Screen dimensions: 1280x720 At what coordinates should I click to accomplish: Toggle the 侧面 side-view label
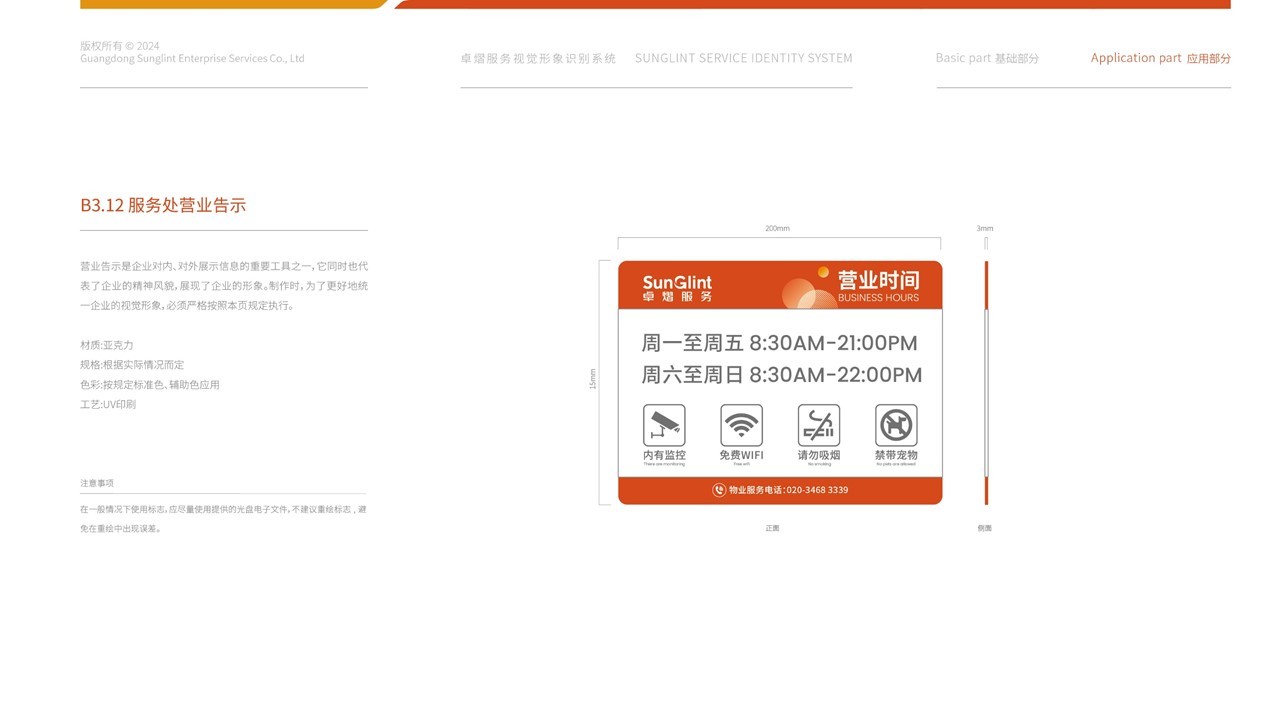(985, 527)
